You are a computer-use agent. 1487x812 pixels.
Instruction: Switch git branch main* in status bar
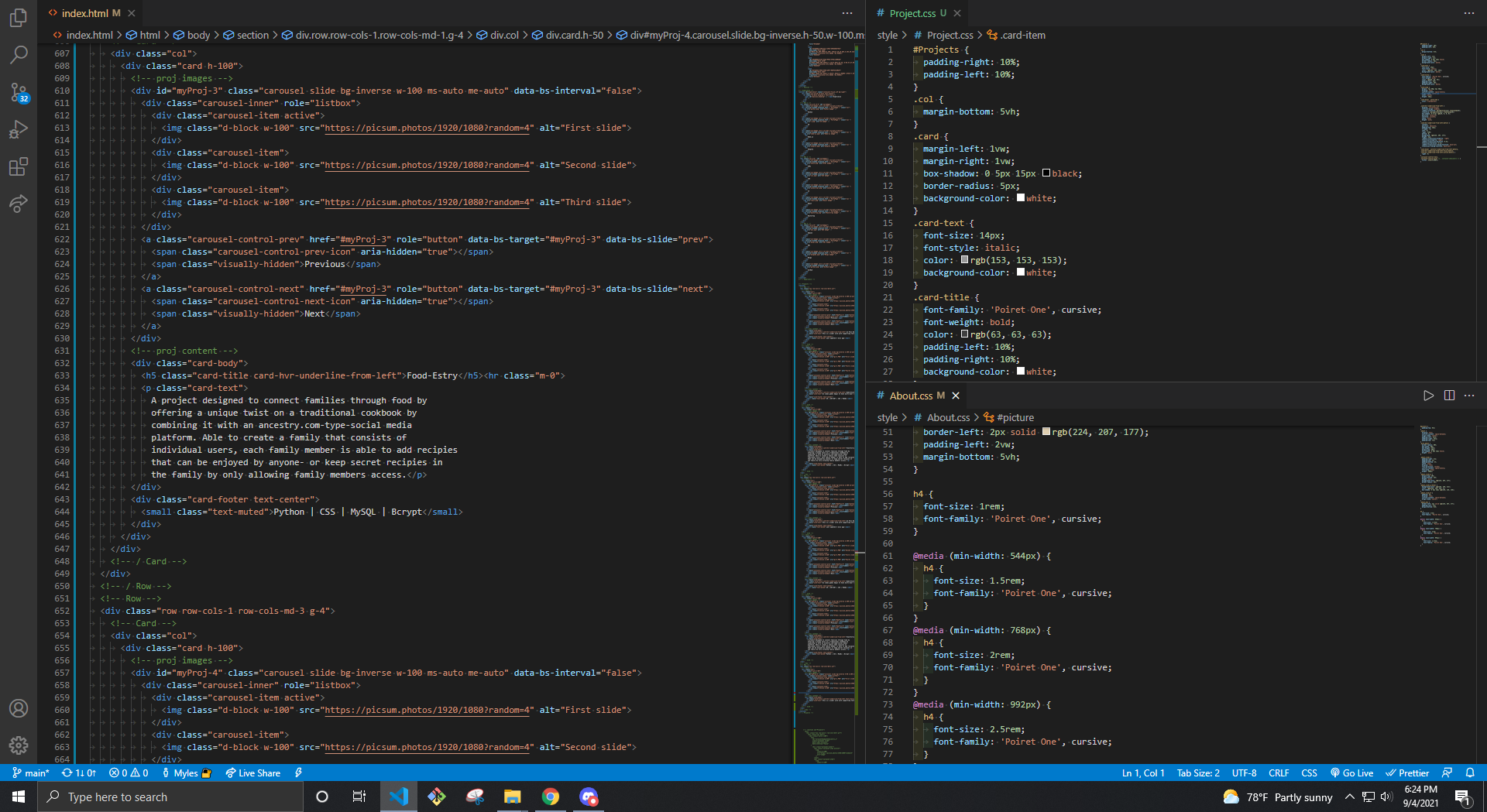(x=31, y=773)
